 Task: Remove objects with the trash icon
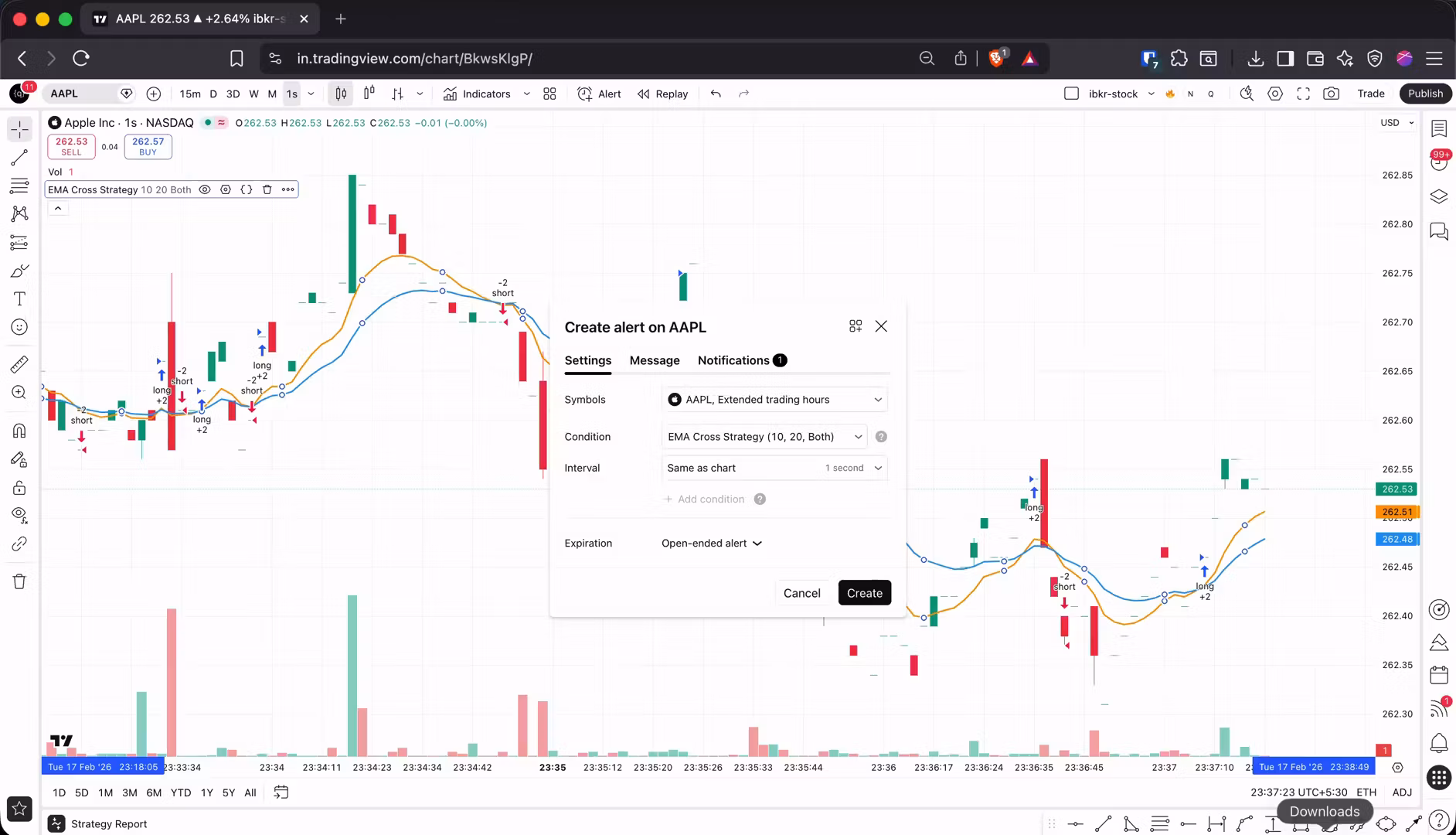coord(20,581)
